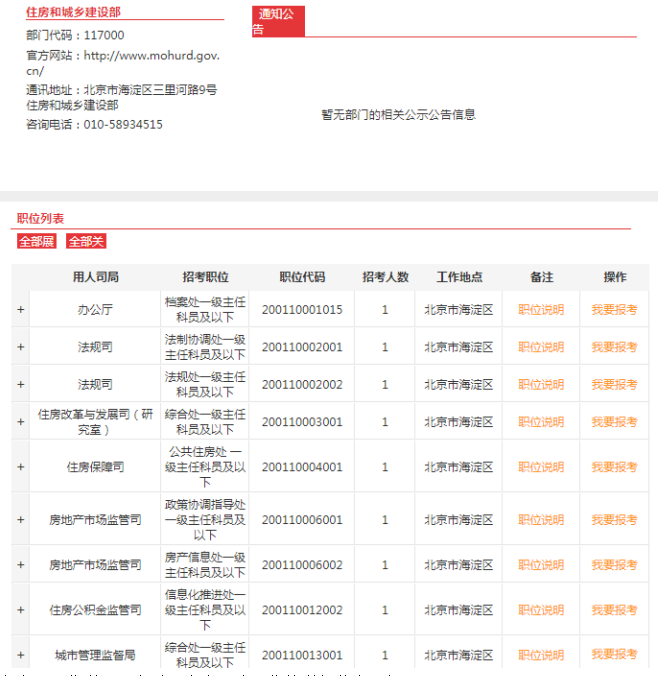Open 职位说明 for 住房公积金监管司 position
Image resolution: width=659 pixels, height=676 pixels.
(x=541, y=610)
